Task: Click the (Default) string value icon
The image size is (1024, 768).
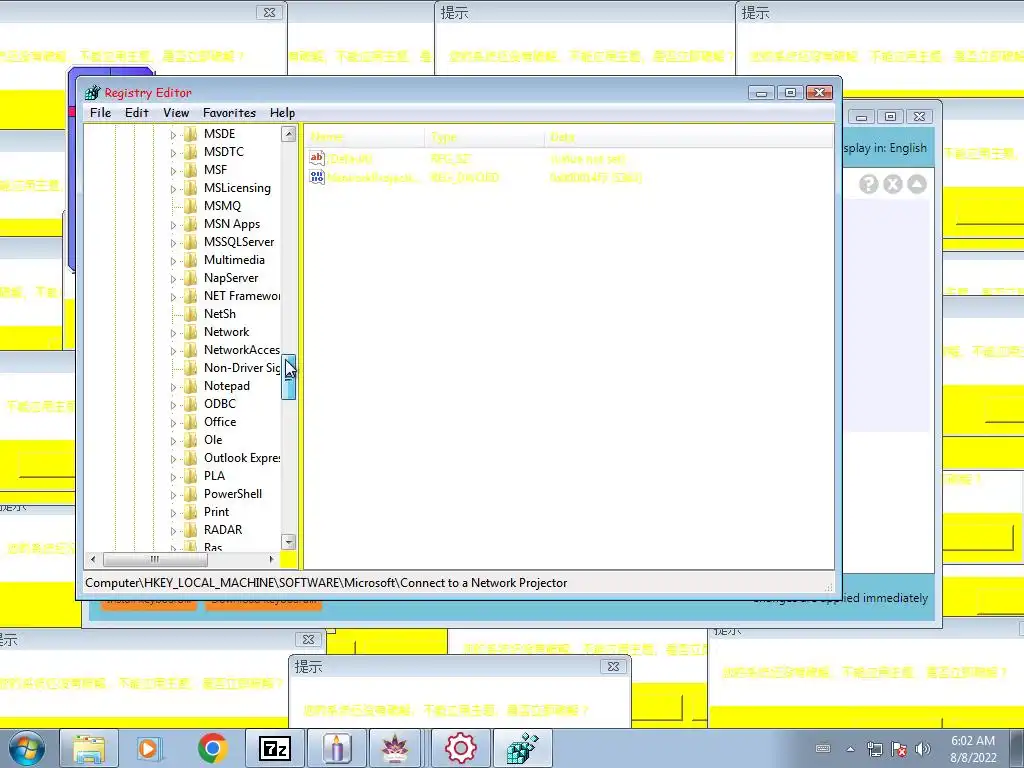Action: (317, 158)
